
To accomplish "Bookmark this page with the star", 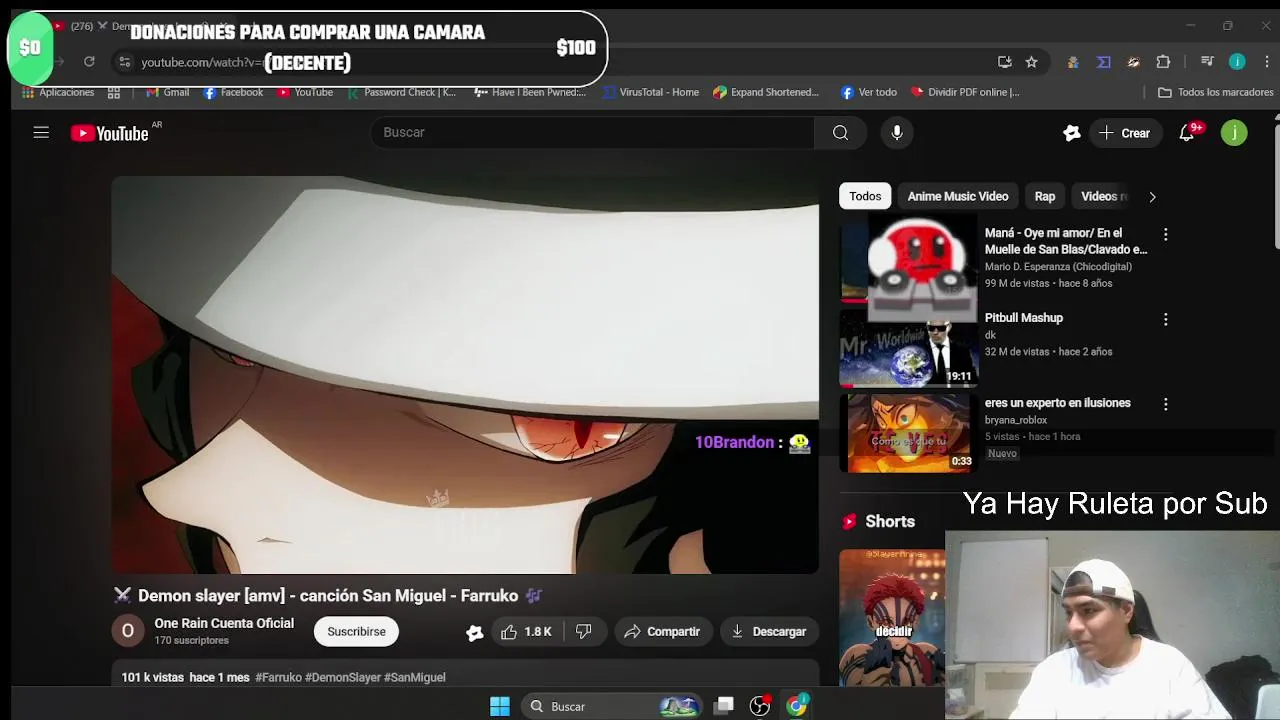I will click(1031, 62).
